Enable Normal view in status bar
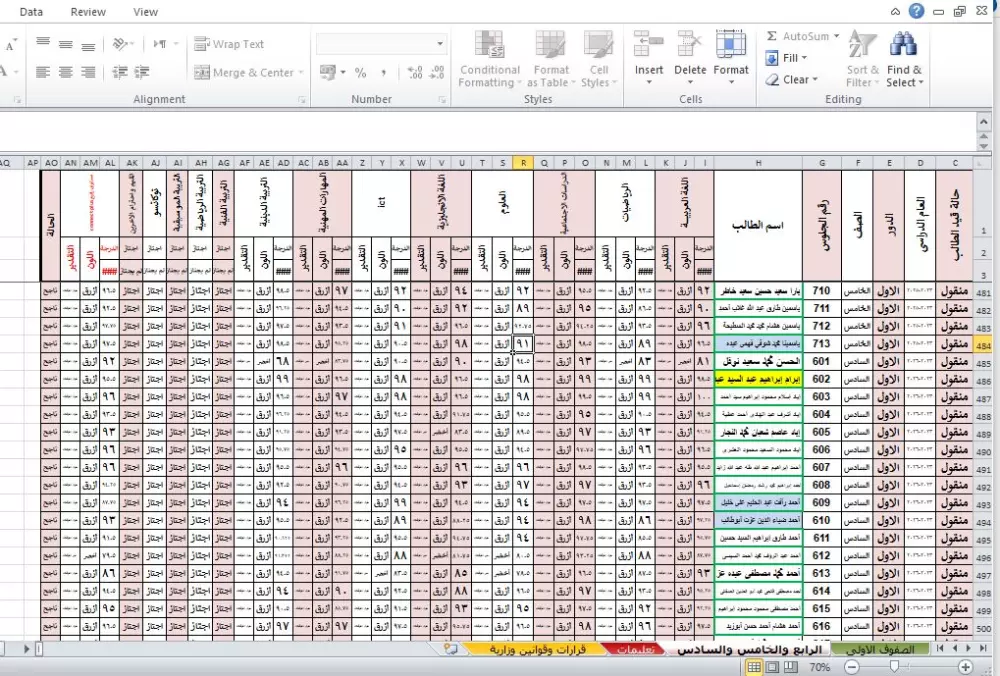Image resolution: width=1000 pixels, height=676 pixels. (x=754, y=665)
